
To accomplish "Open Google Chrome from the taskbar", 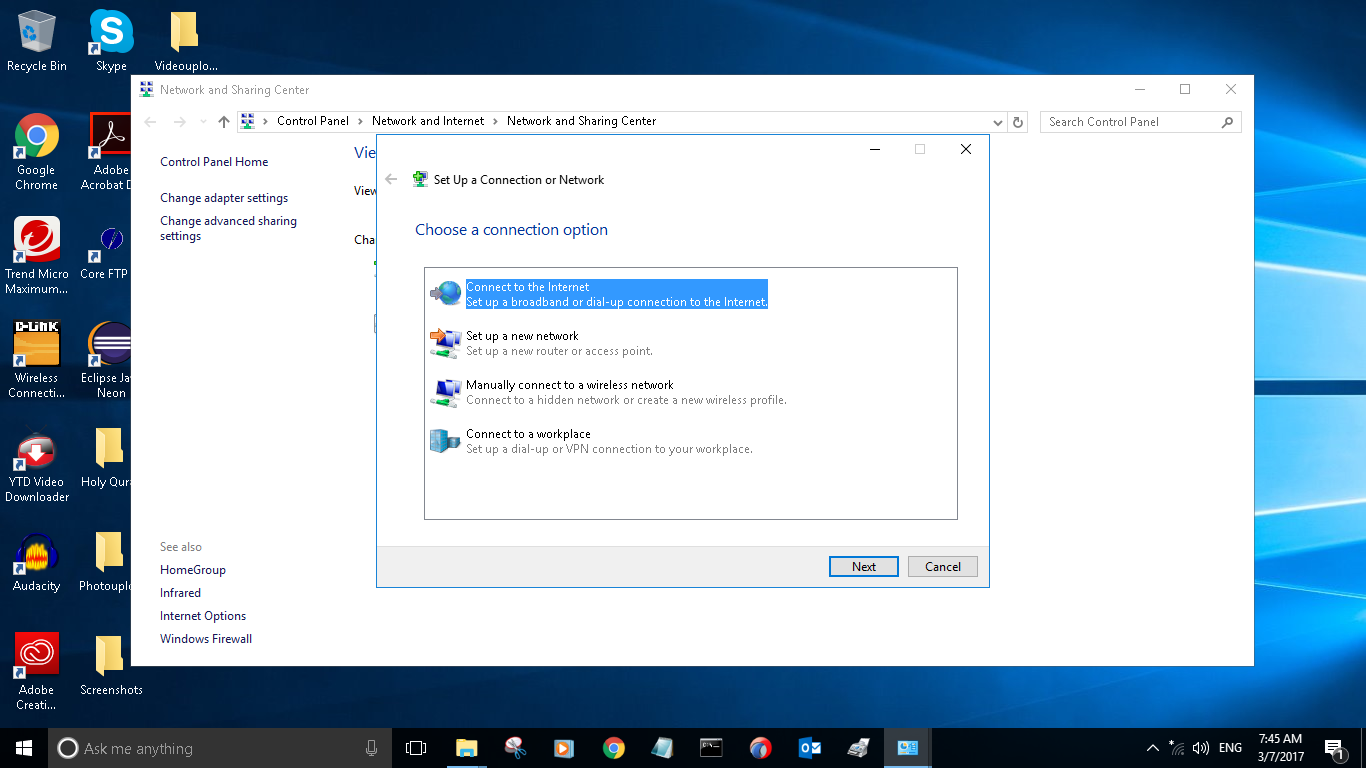I will coord(613,748).
